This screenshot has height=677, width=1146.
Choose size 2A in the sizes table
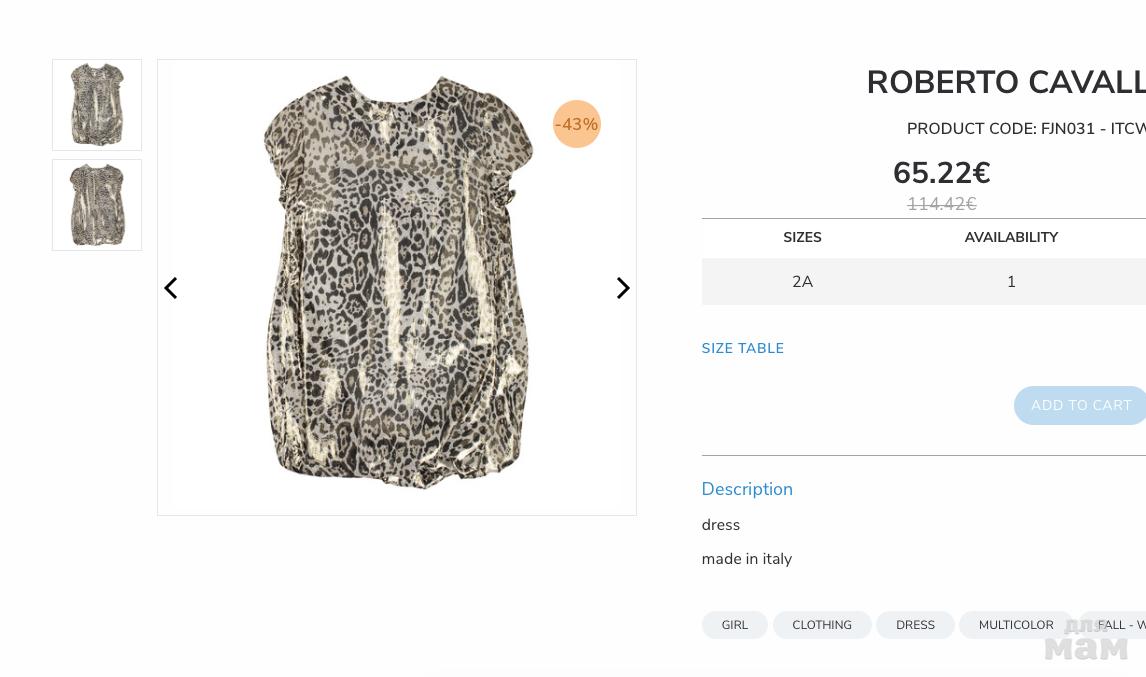click(802, 282)
